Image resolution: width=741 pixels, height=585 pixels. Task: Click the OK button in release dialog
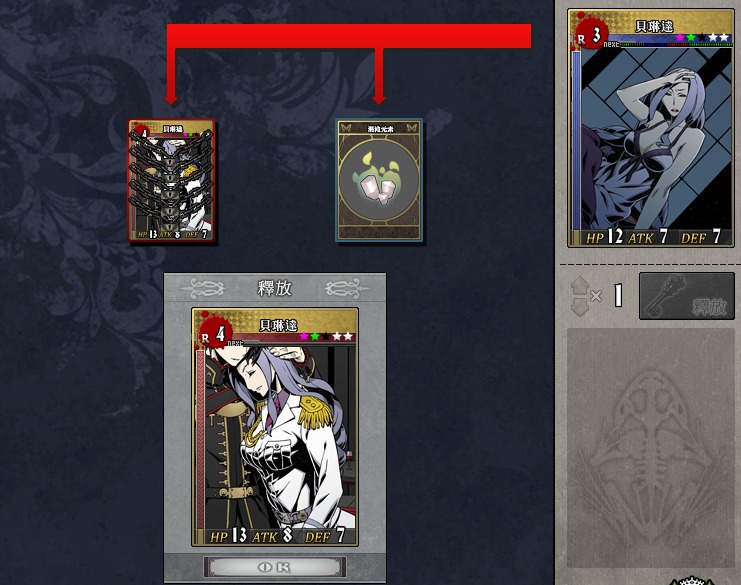(x=275, y=567)
